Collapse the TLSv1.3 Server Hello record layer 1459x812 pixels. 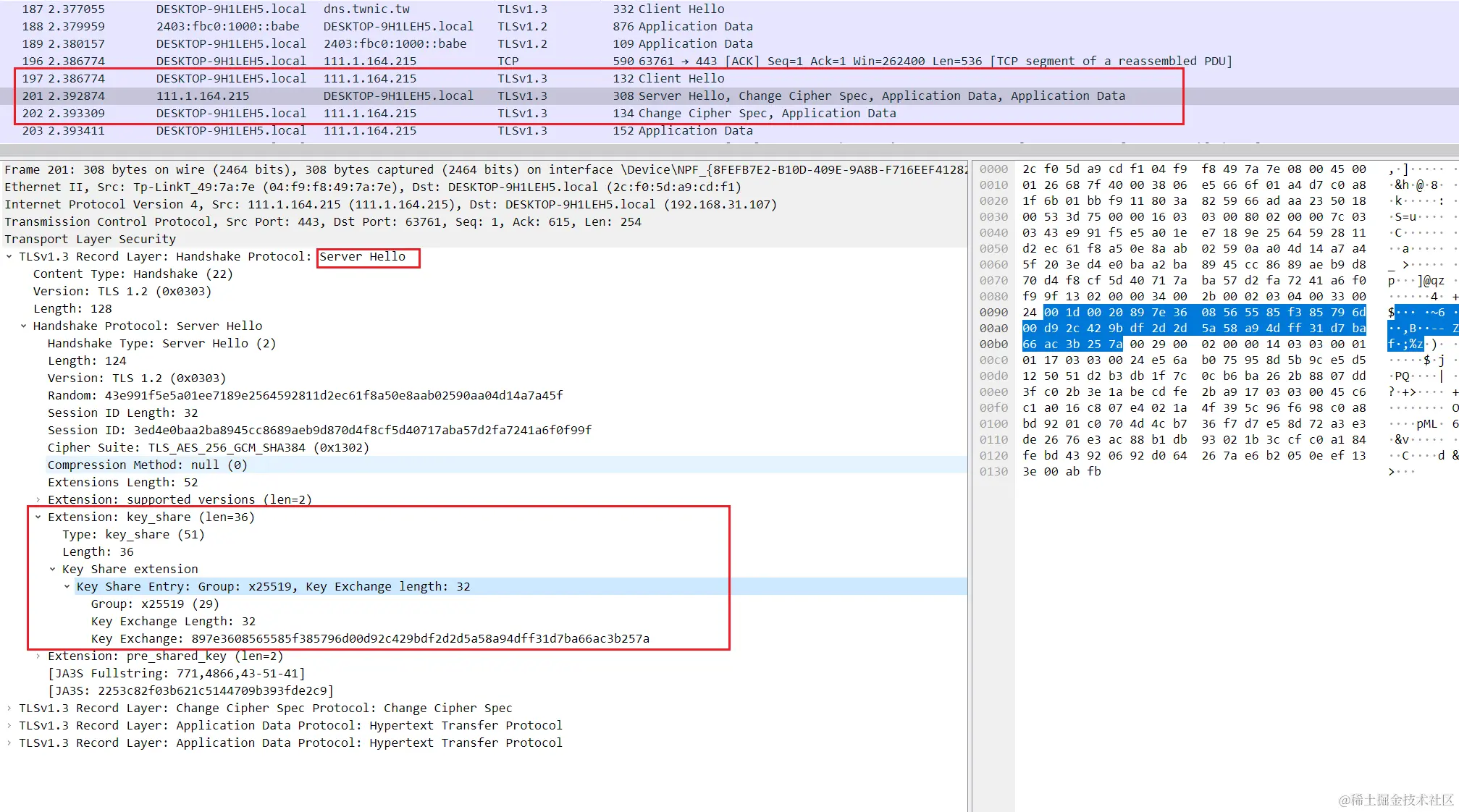pos(9,257)
